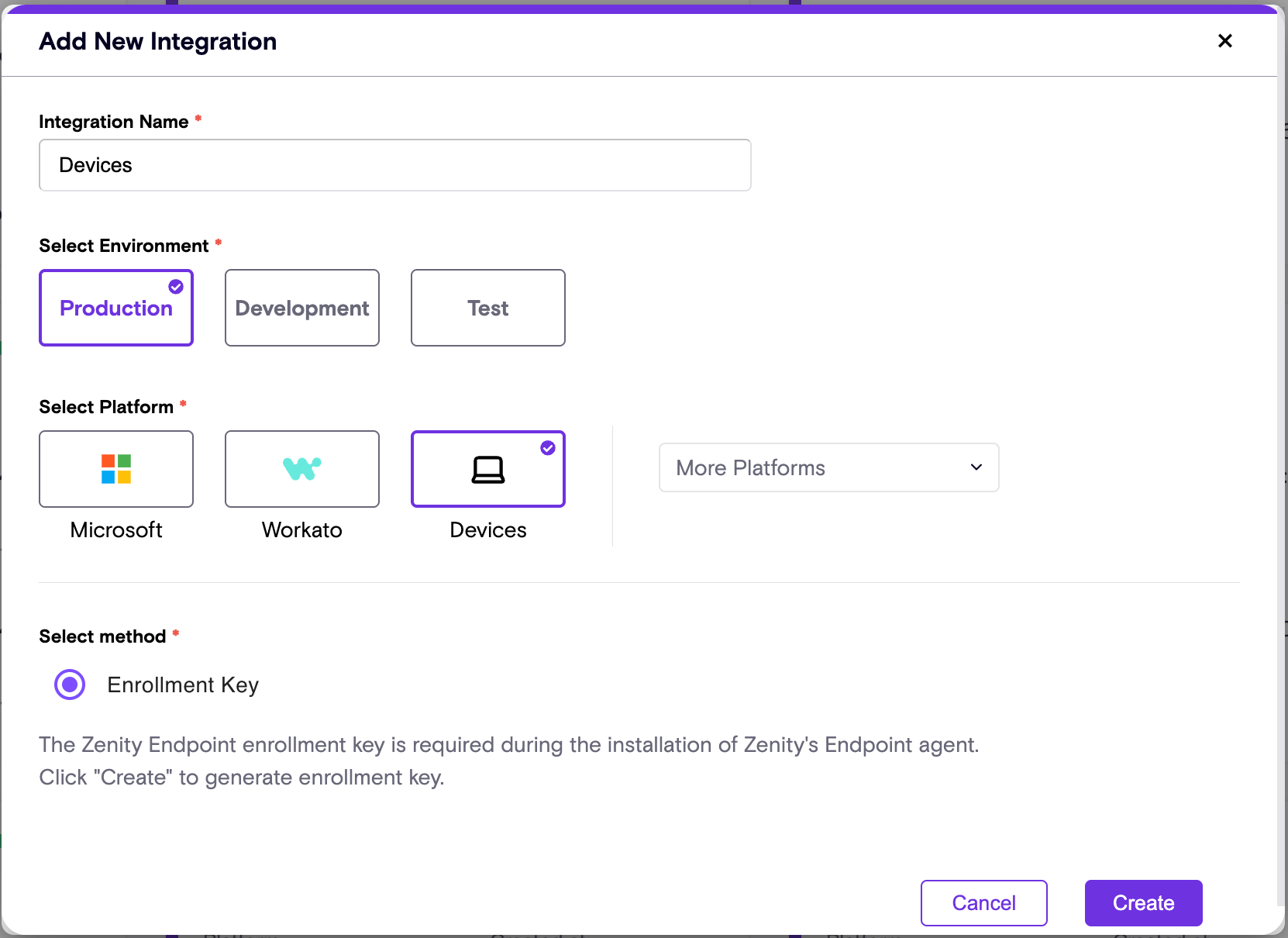Select the Enrollment Key radio button
1288x938 pixels.
(x=69, y=685)
